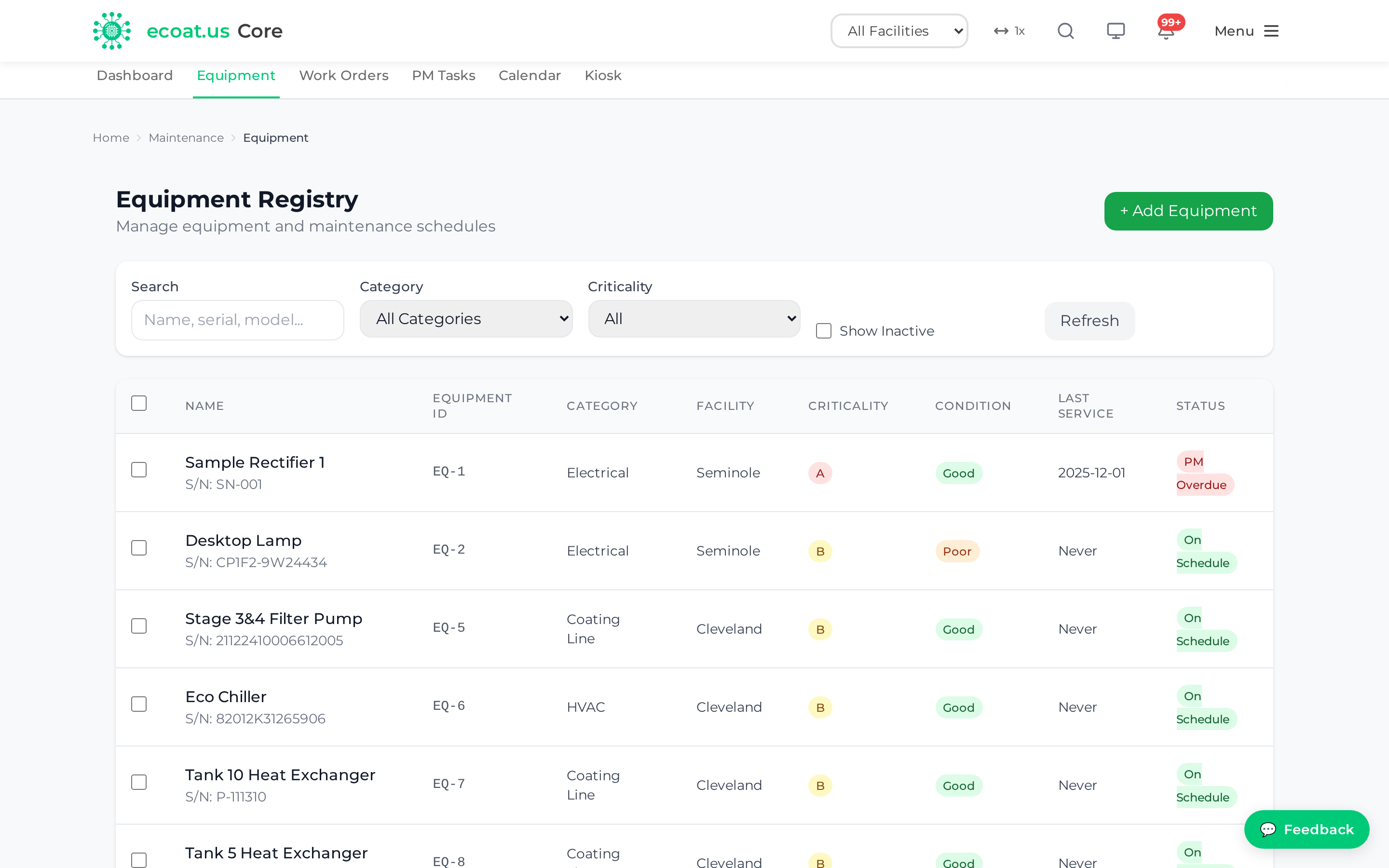The height and width of the screenshot is (868, 1389).
Task: Enable the Show Inactive checkbox
Action: click(824, 331)
